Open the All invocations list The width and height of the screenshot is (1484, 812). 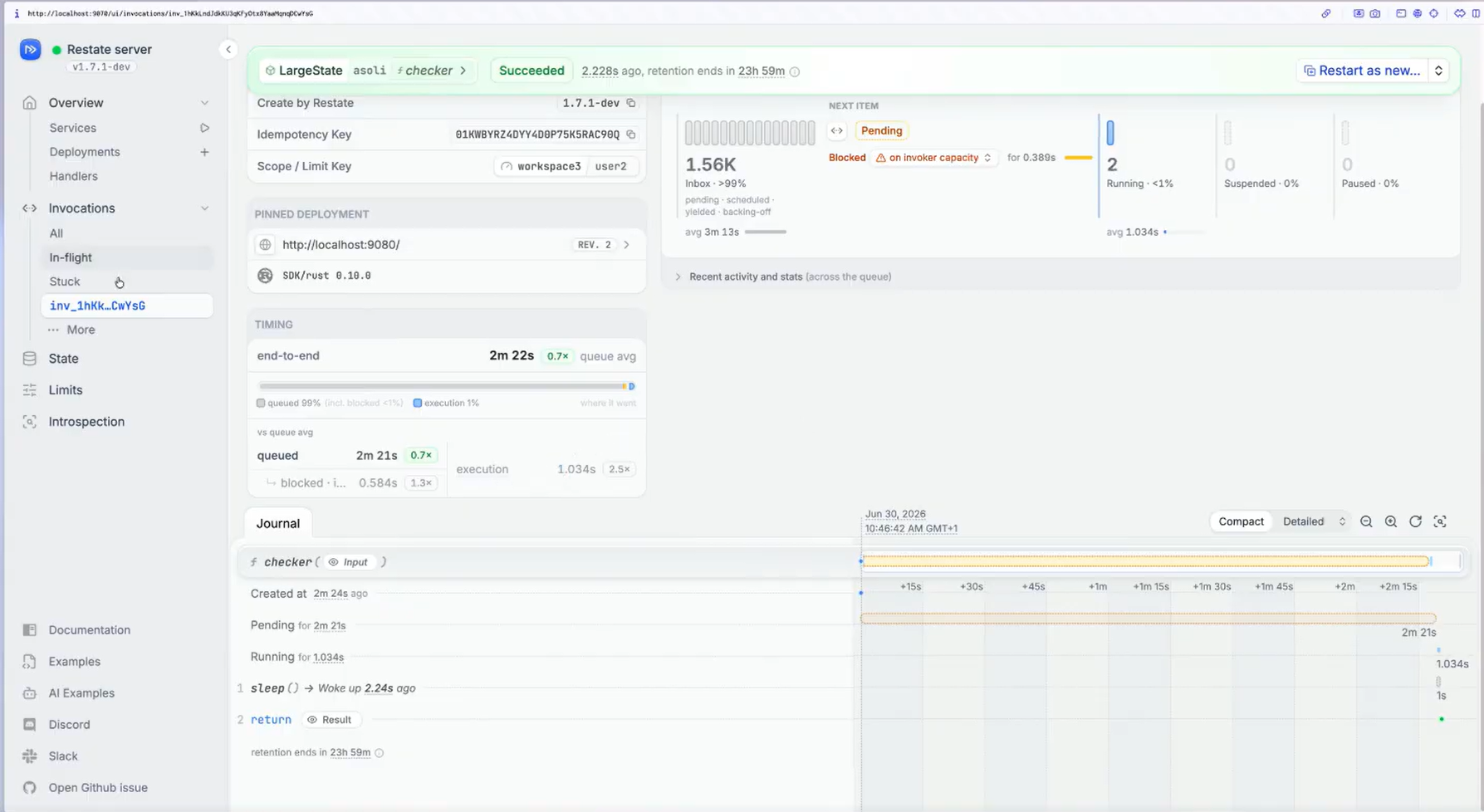point(56,233)
